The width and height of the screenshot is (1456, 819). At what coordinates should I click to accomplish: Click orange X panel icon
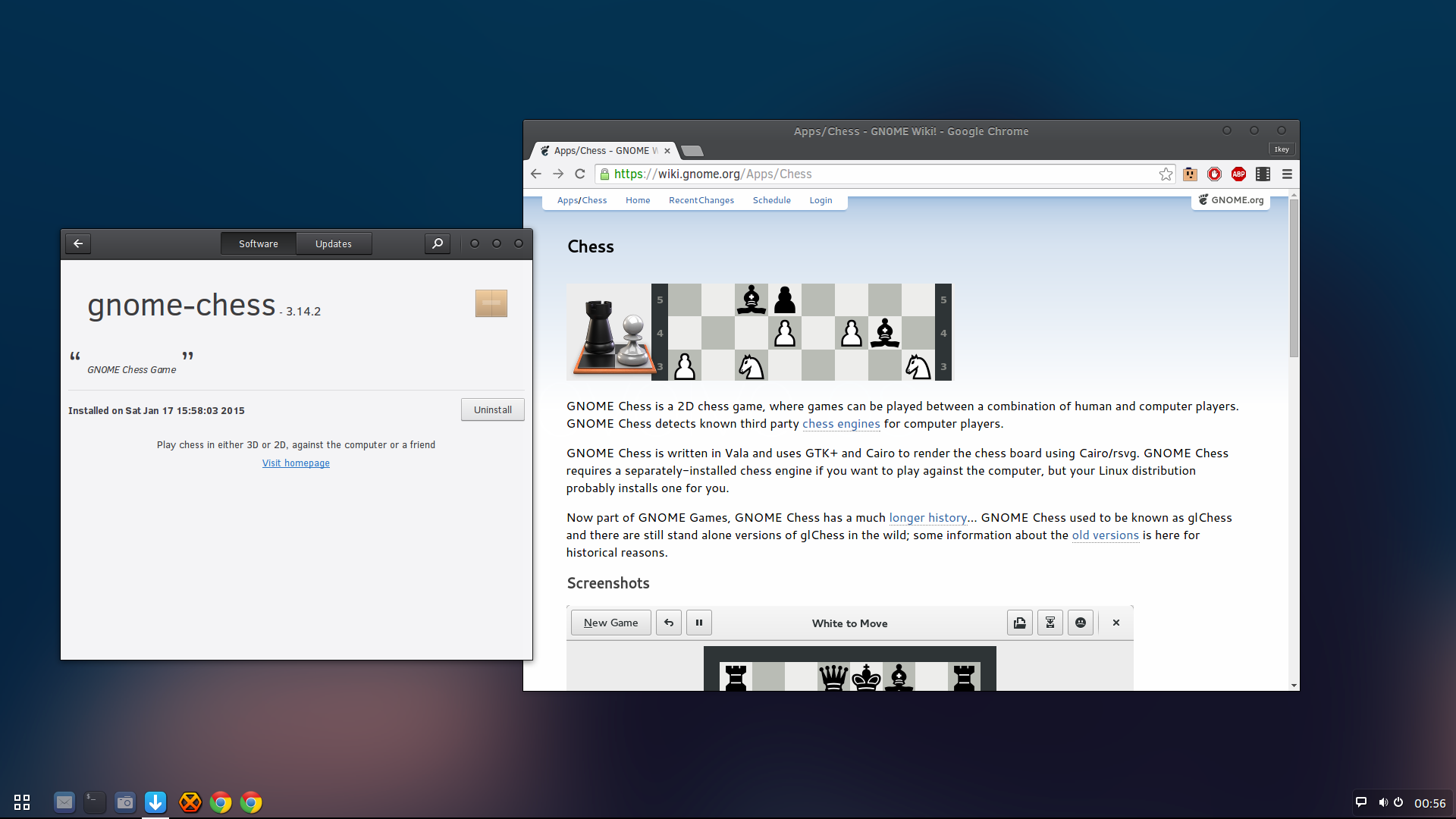tap(190, 802)
